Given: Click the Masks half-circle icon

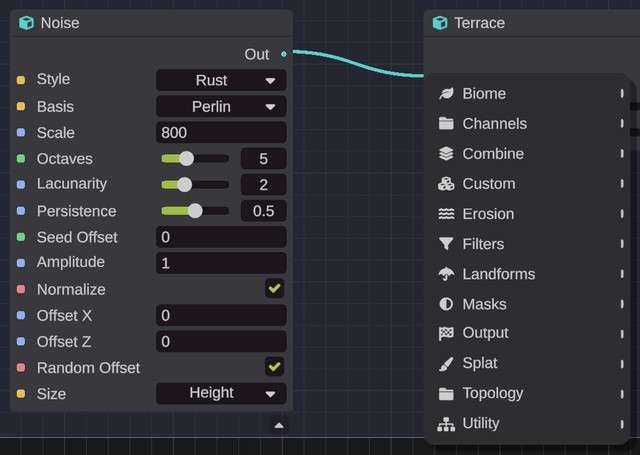Looking at the screenshot, I should (x=446, y=304).
